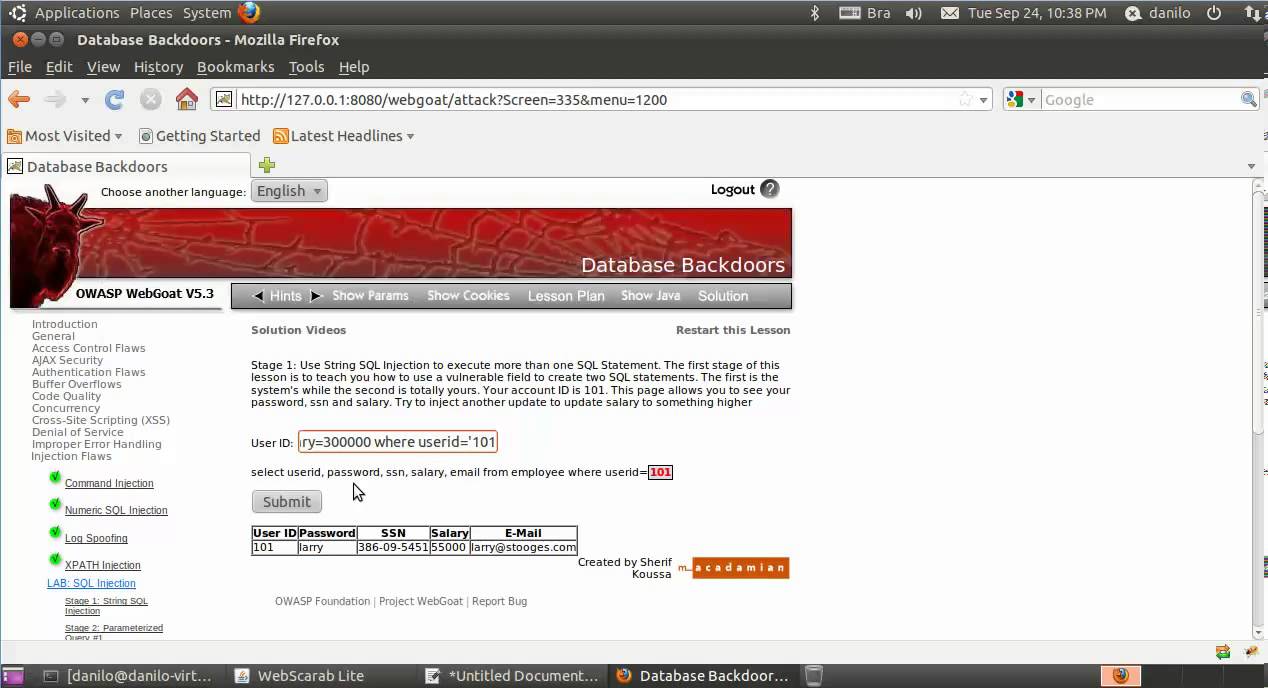Open the Bluetooth indicator

coord(815,13)
